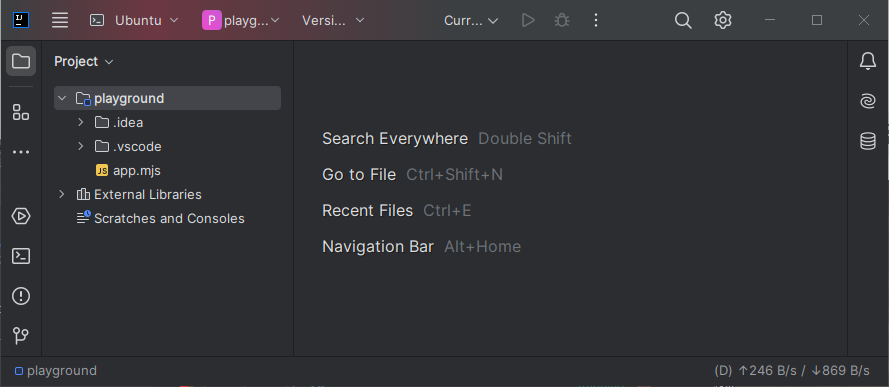Viewport: 889px width, 387px height.
Task: Open the playground project dropdown
Action: (x=241, y=20)
